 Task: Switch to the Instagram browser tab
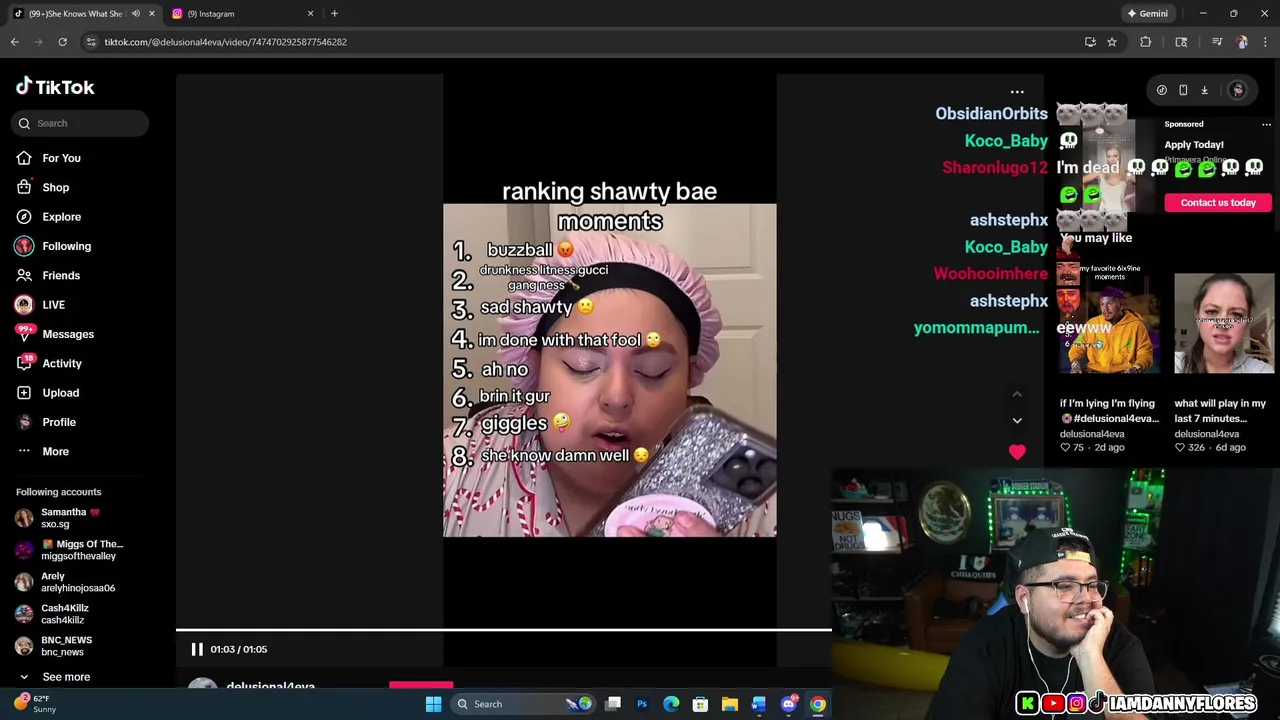click(x=243, y=14)
